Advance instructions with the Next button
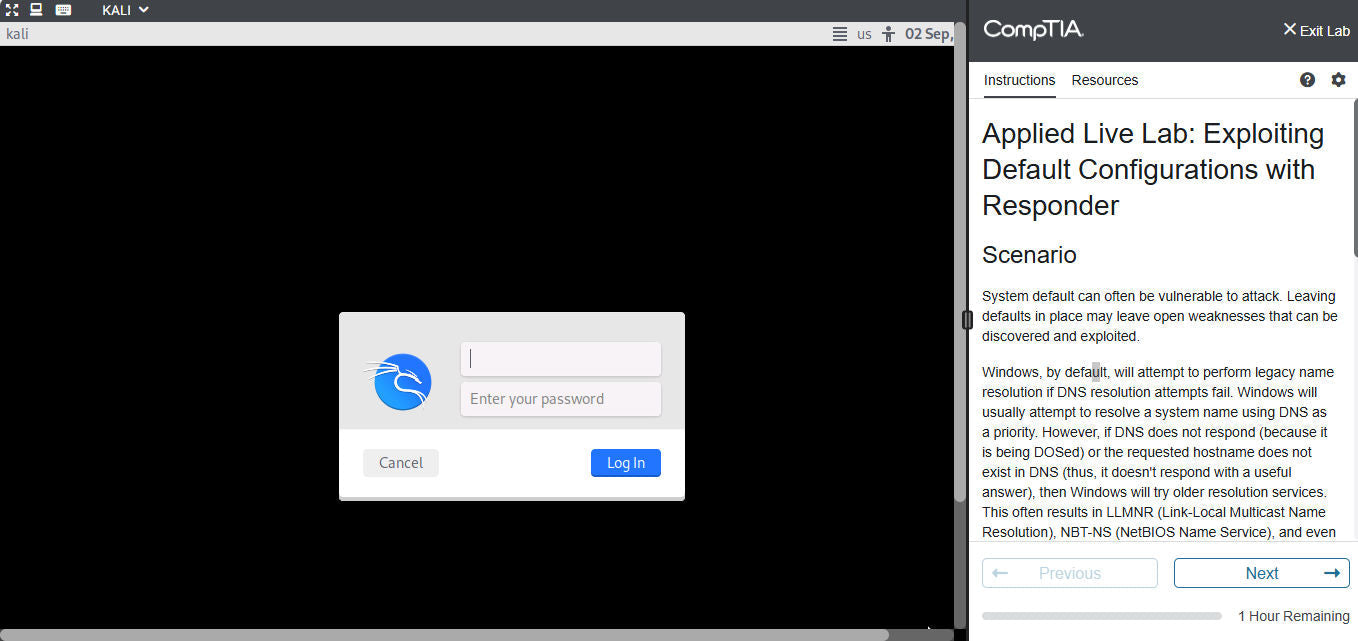 point(1261,572)
